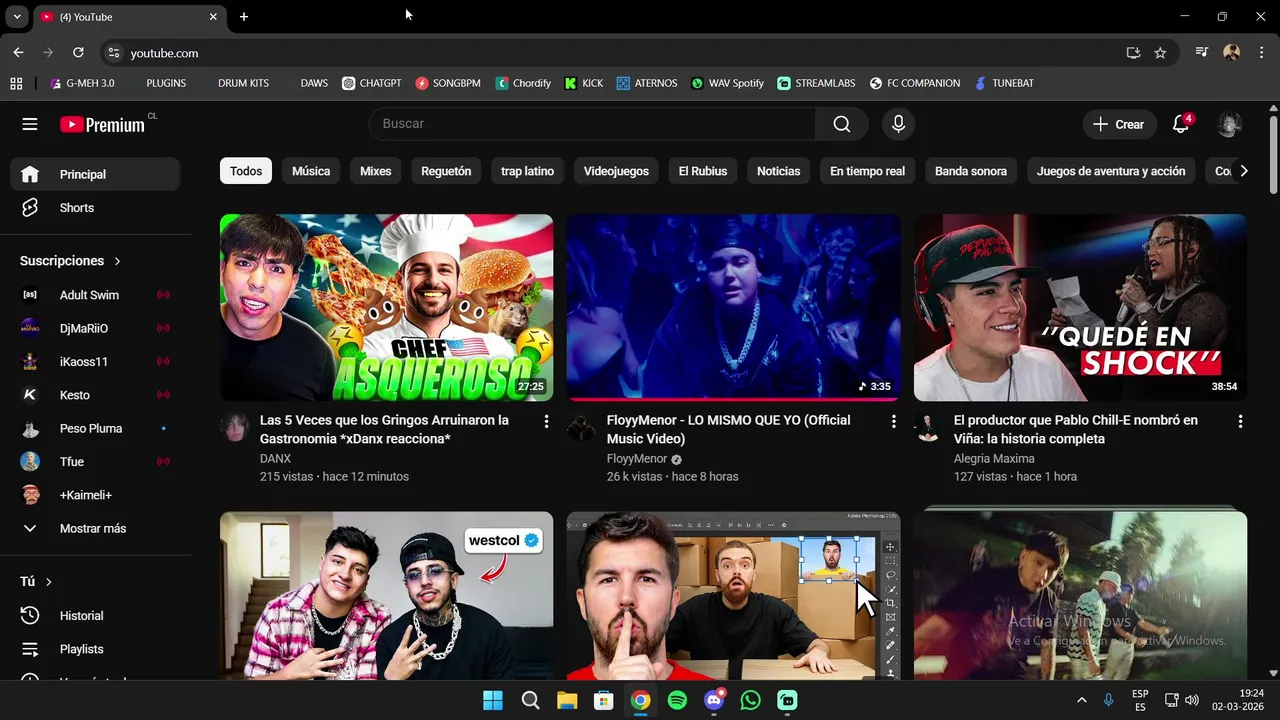Image resolution: width=1280 pixels, height=720 pixels.
Task: Open FloyyMenor music video thumbnail
Action: 733,307
